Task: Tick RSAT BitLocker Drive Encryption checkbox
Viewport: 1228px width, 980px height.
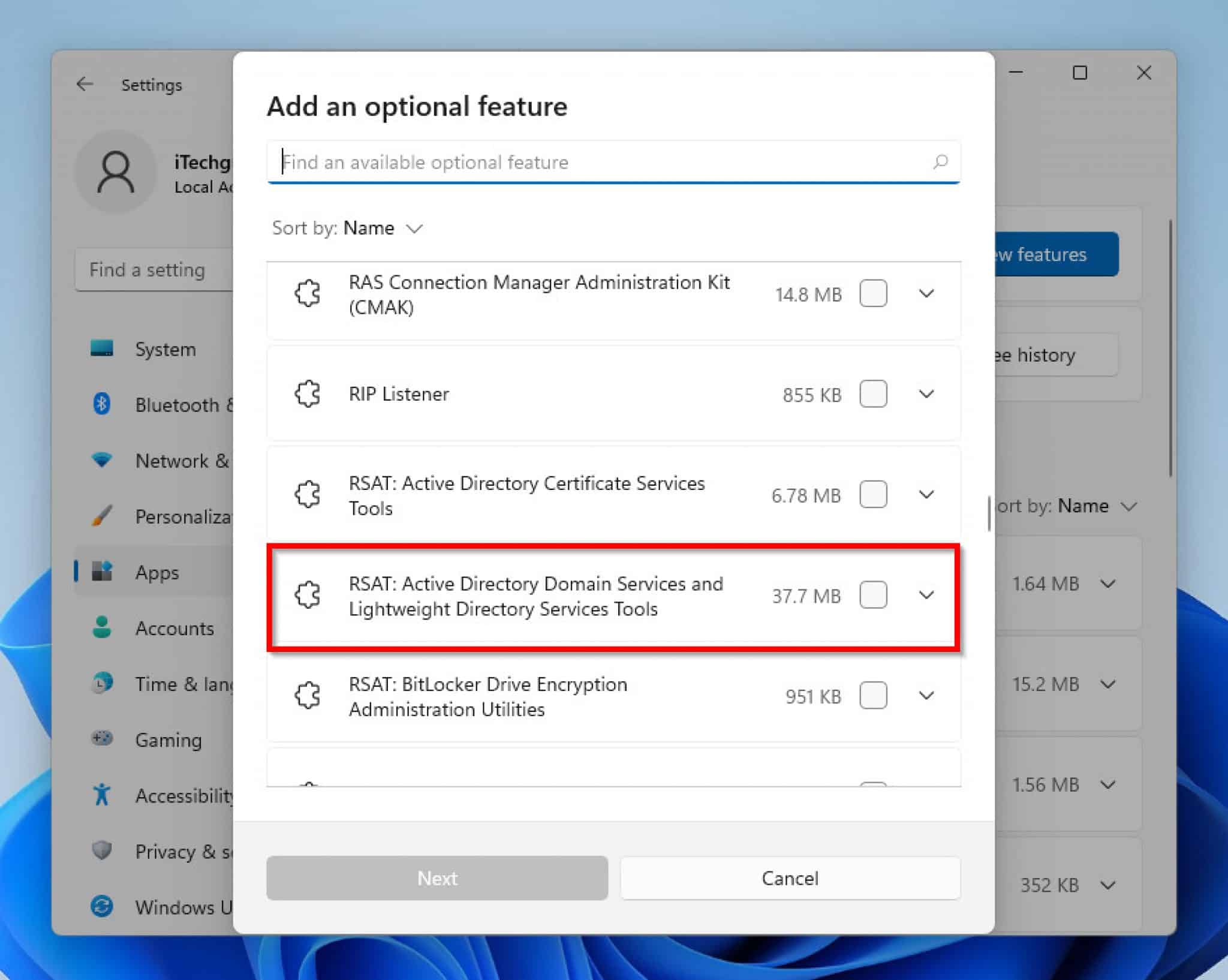Action: coord(873,696)
